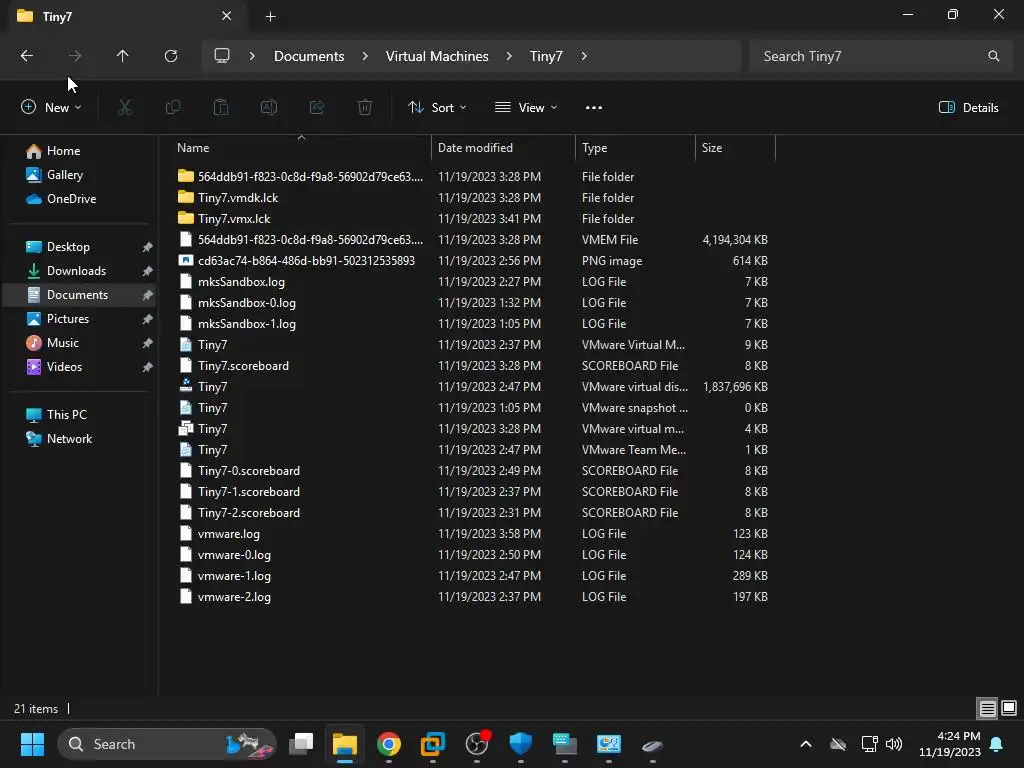Screen dimensions: 1024x768
Task: Expand chevron after Virtual Machines breadcrumb
Action: [509, 56]
